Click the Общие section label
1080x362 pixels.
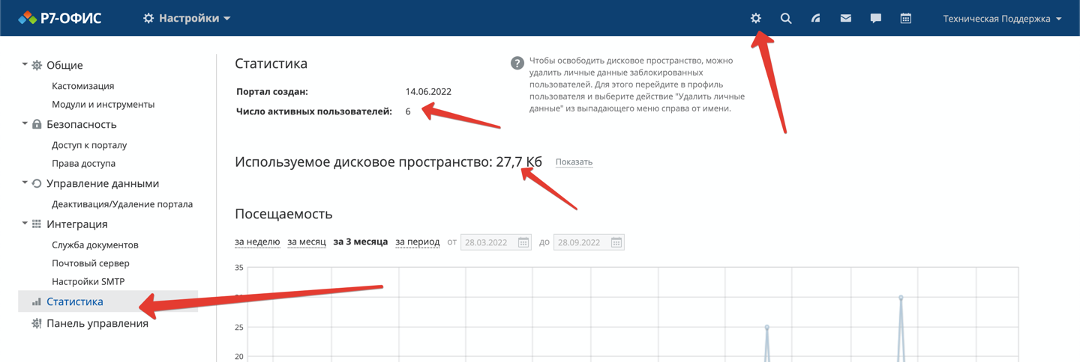(x=65, y=65)
